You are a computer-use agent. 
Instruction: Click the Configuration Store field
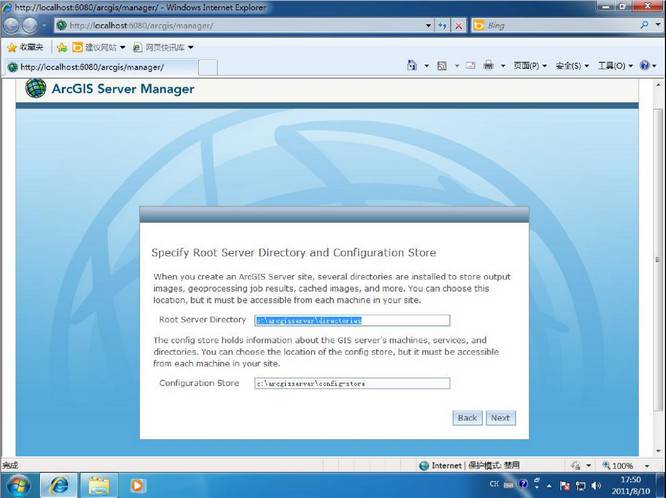(x=352, y=383)
